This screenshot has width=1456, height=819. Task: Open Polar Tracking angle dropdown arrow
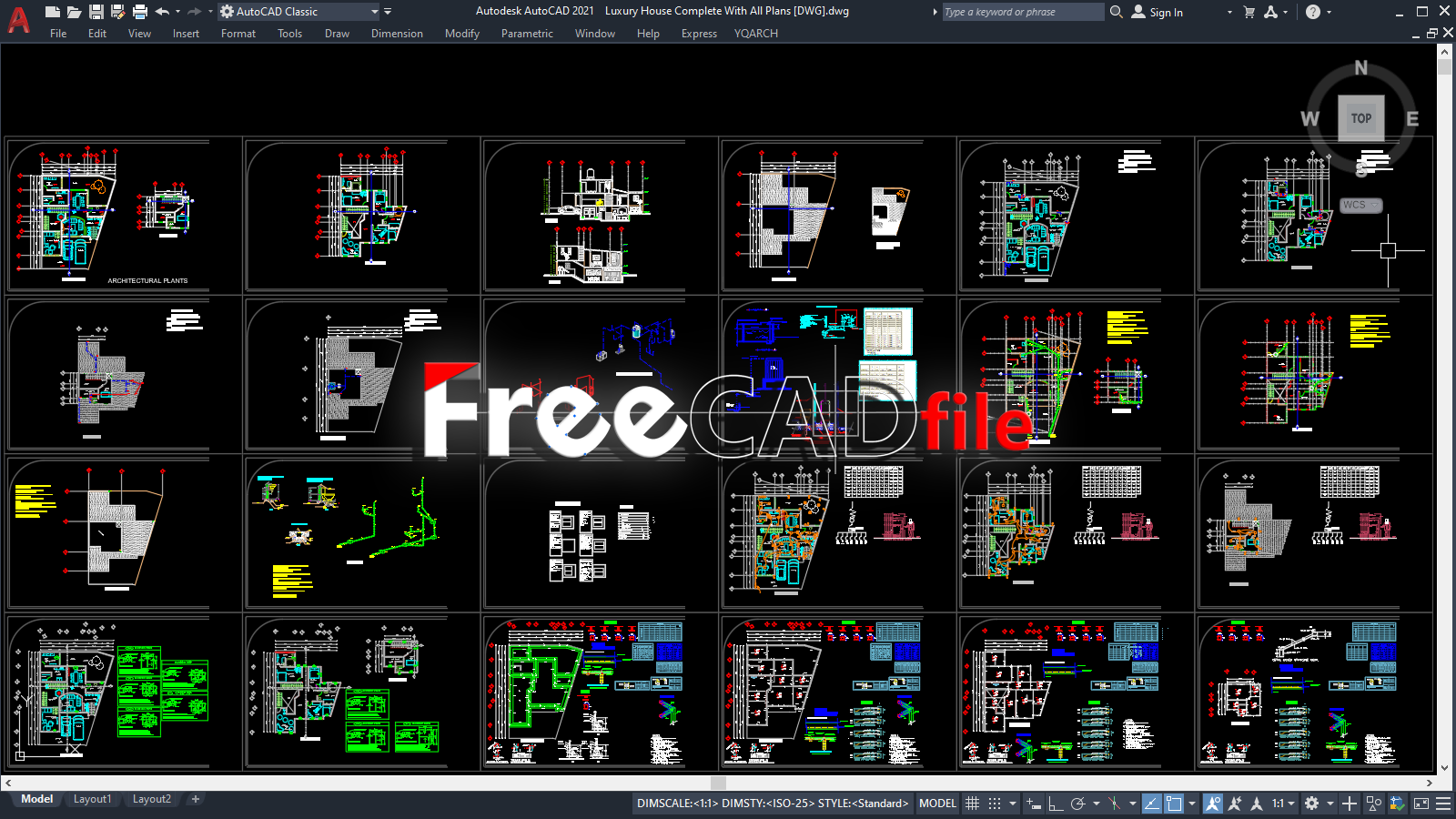(x=1096, y=804)
